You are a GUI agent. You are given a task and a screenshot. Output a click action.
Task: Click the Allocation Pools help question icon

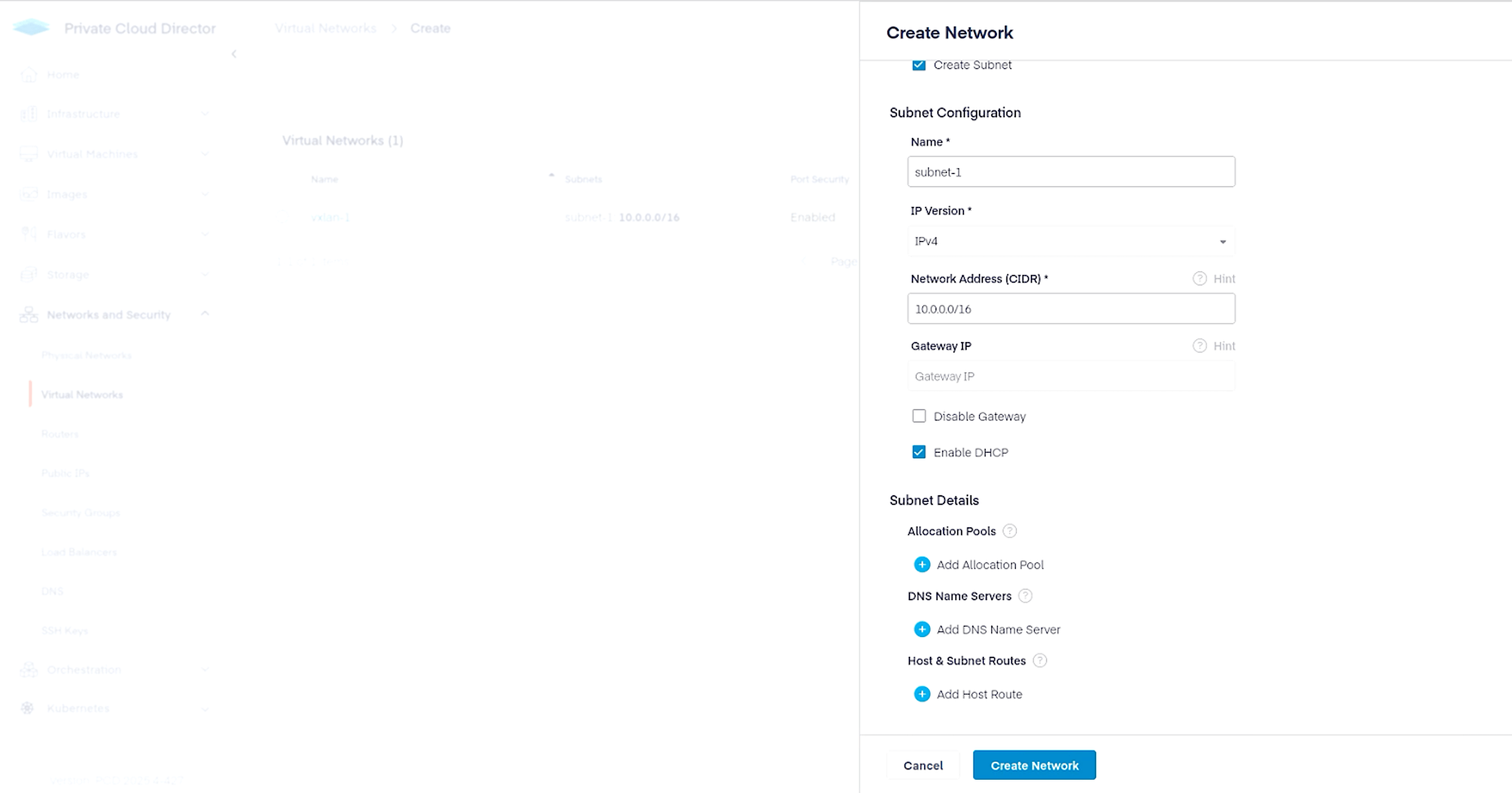coord(1009,531)
